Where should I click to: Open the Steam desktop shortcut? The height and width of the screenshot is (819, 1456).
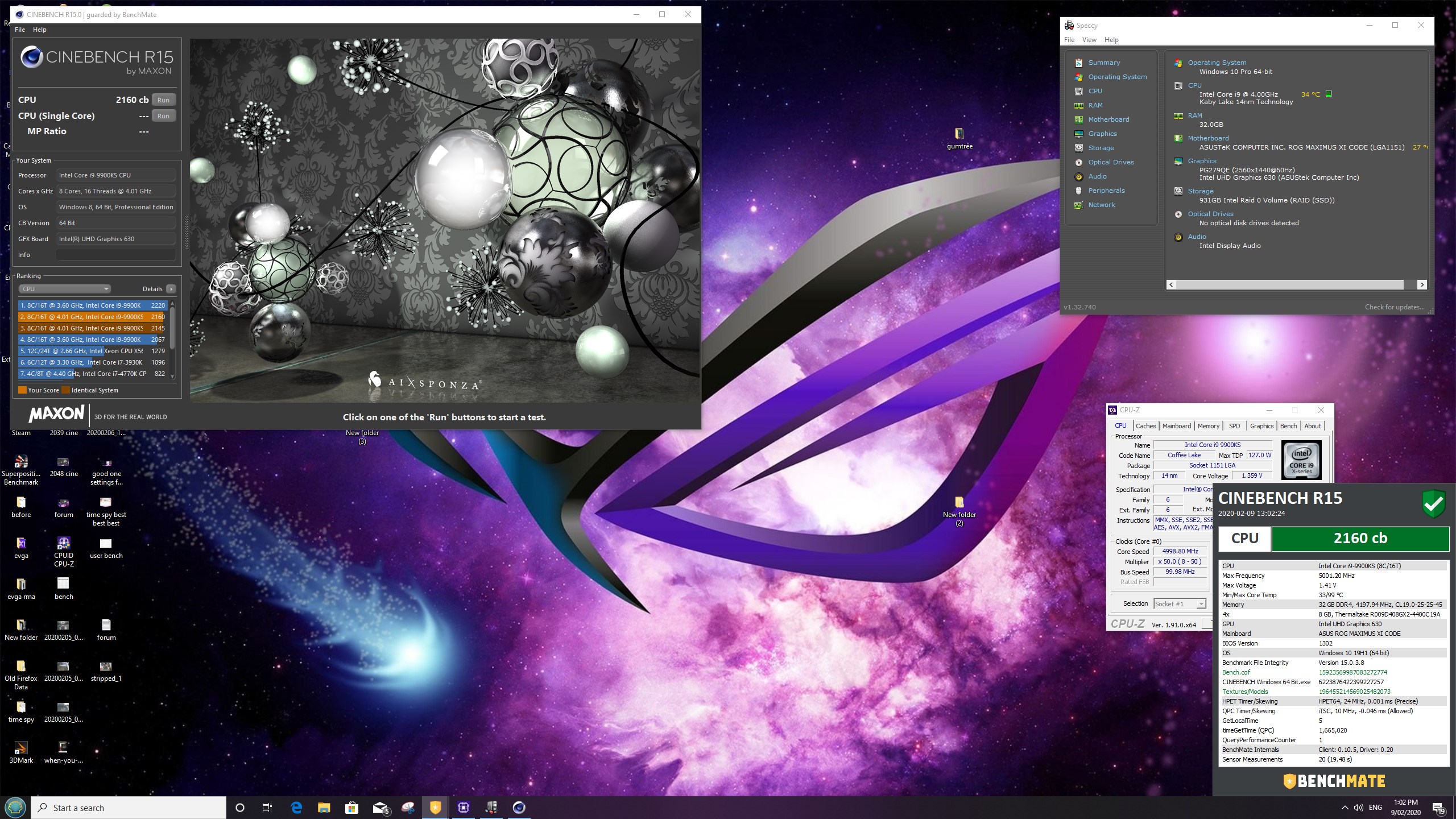[21, 433]
